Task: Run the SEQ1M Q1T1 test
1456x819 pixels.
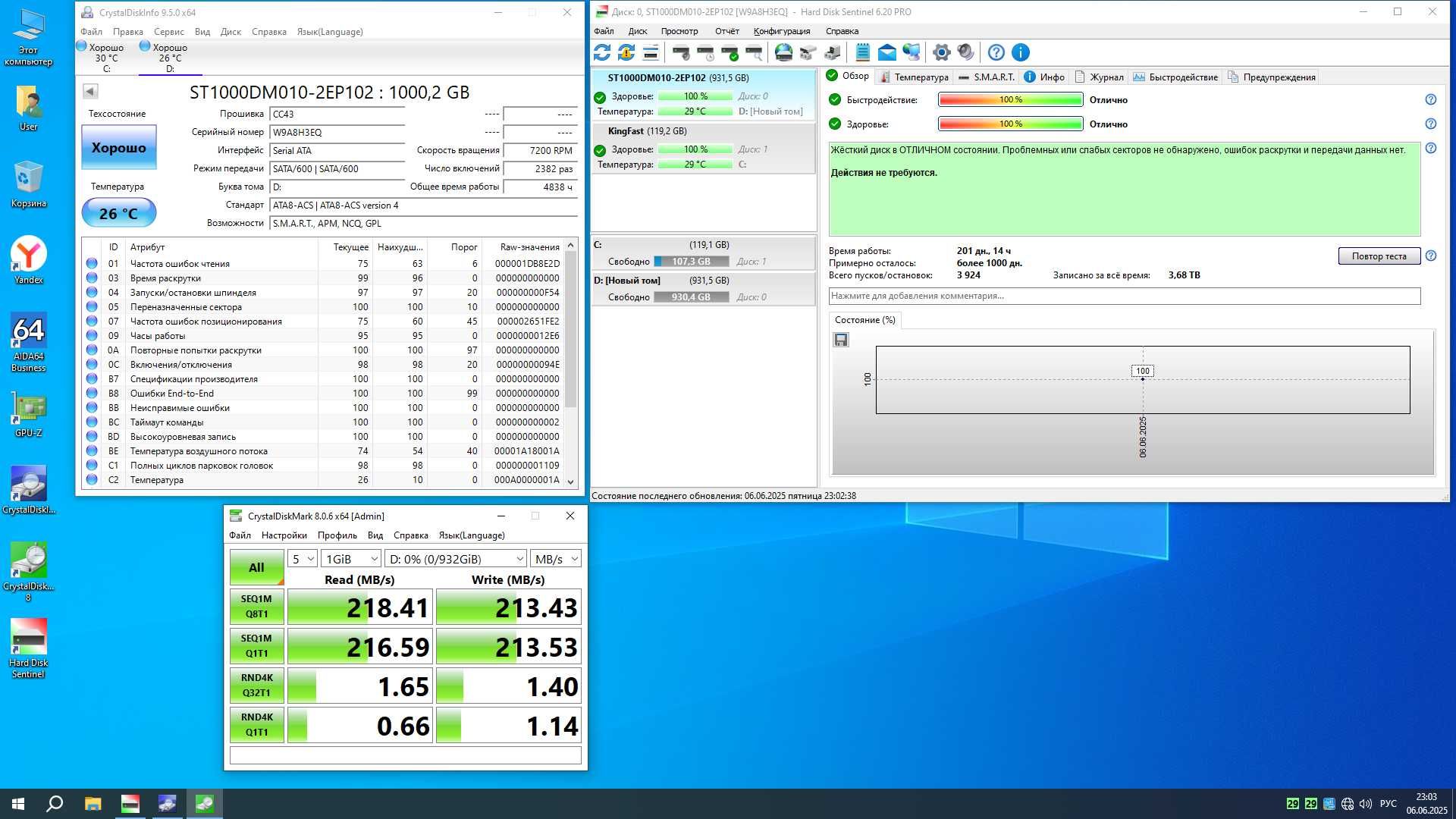Action: (256, 645)
